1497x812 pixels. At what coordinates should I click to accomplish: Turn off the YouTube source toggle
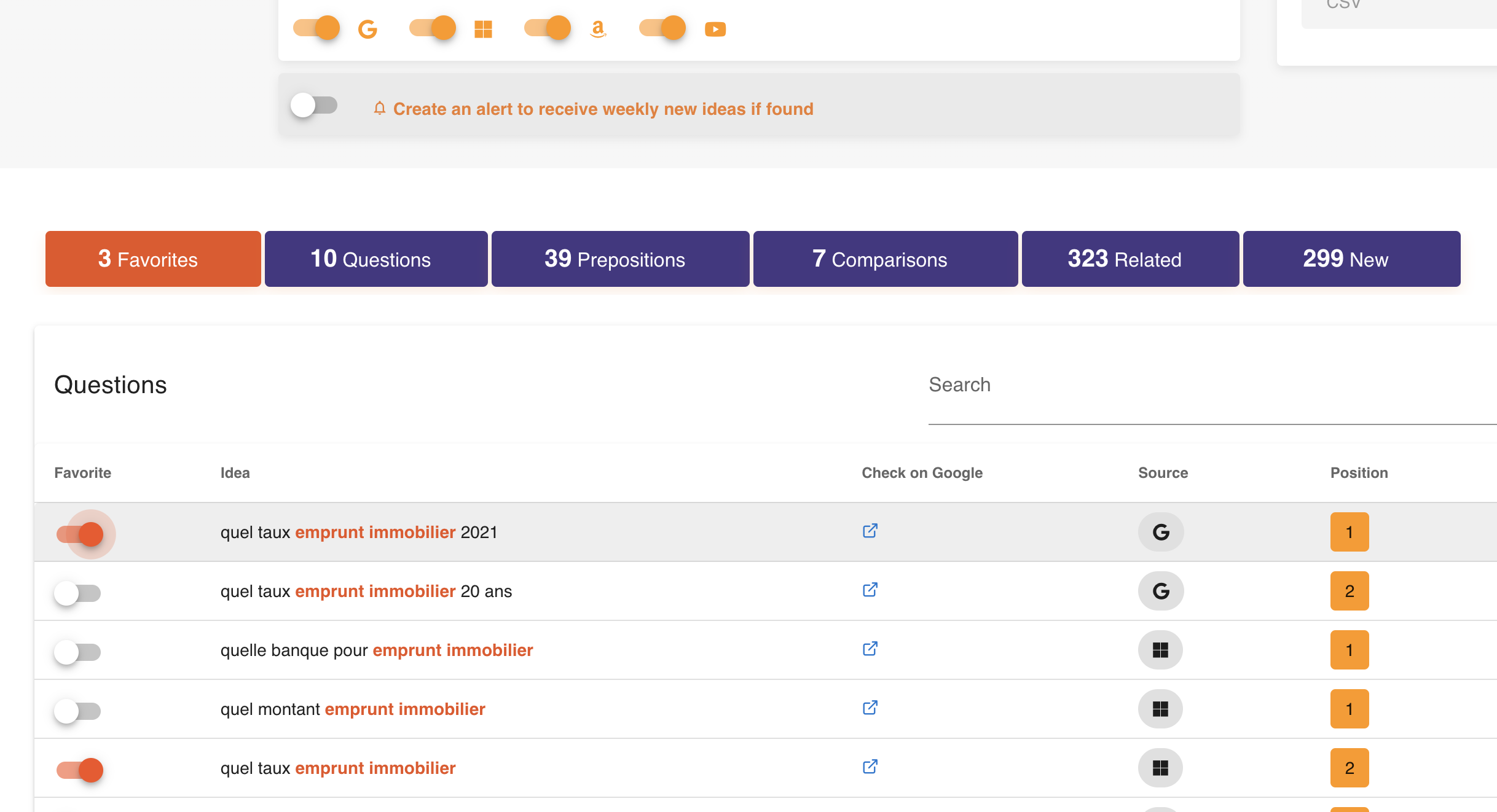pos(662,28)
